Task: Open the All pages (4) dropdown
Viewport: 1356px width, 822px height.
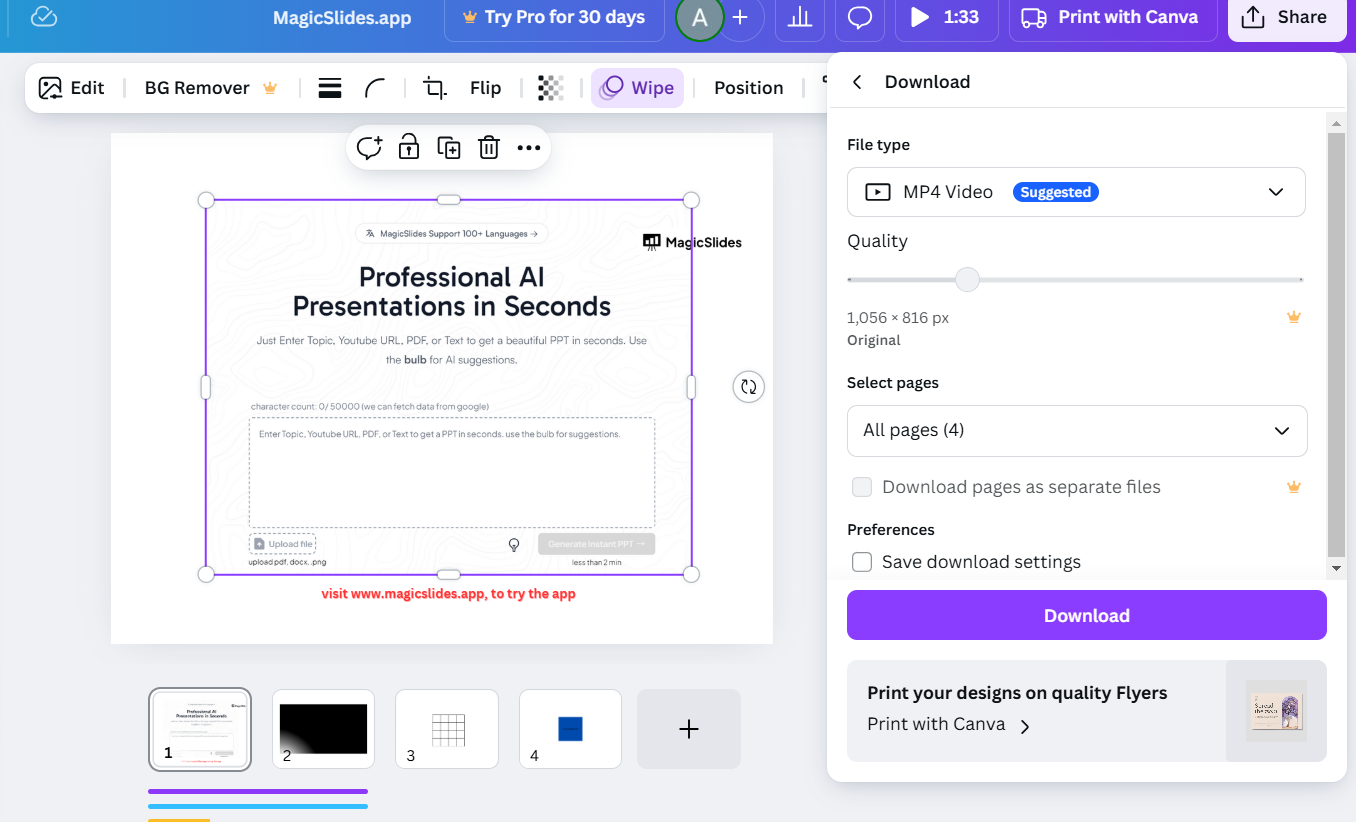Action: (x=1077, y=431)
